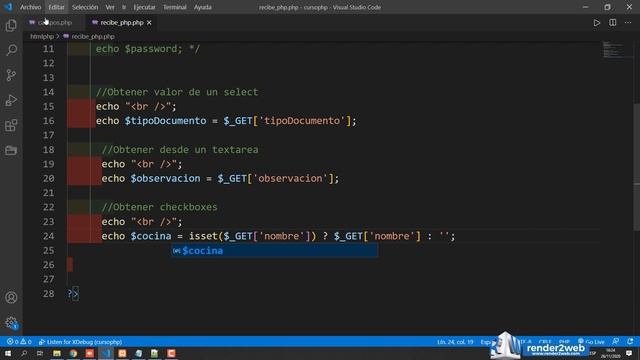
Task: Open the folder icon view in activity bar
Action: (11, 150)
